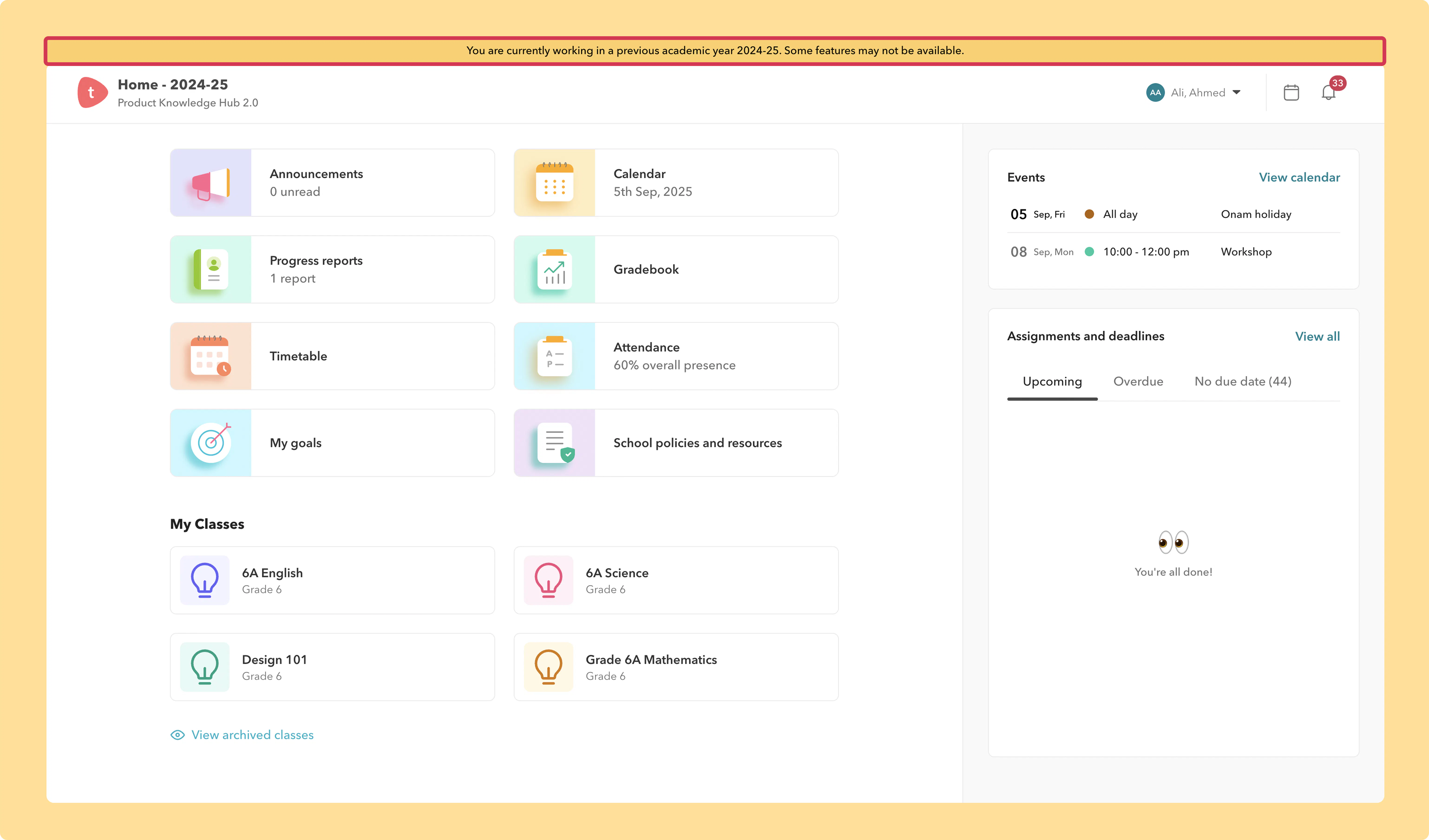Open the Grade 6A Mathematics class
The image size is (1429, 840).
tap(676, 667)
